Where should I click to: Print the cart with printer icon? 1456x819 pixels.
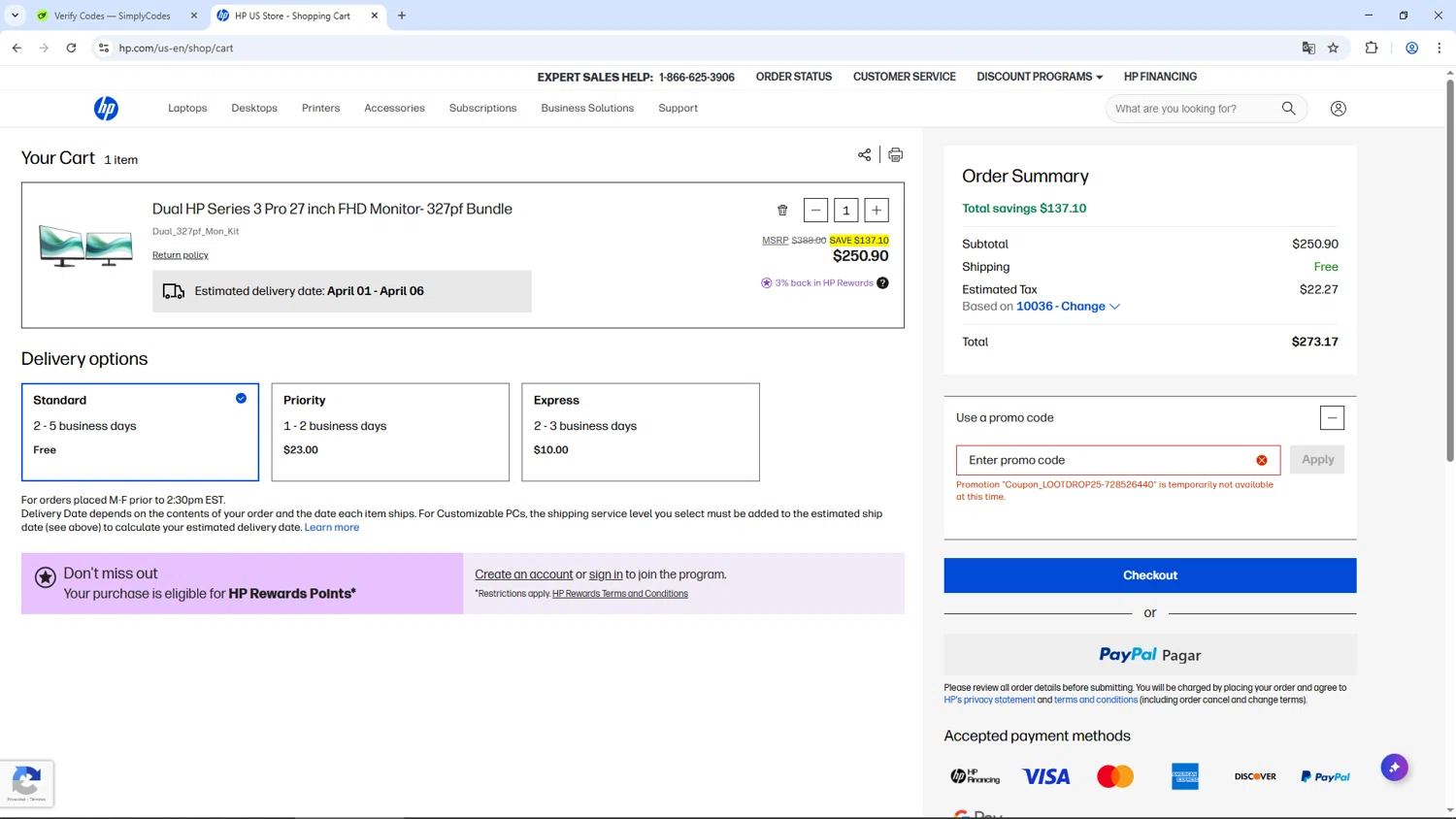tap(895, 154)
